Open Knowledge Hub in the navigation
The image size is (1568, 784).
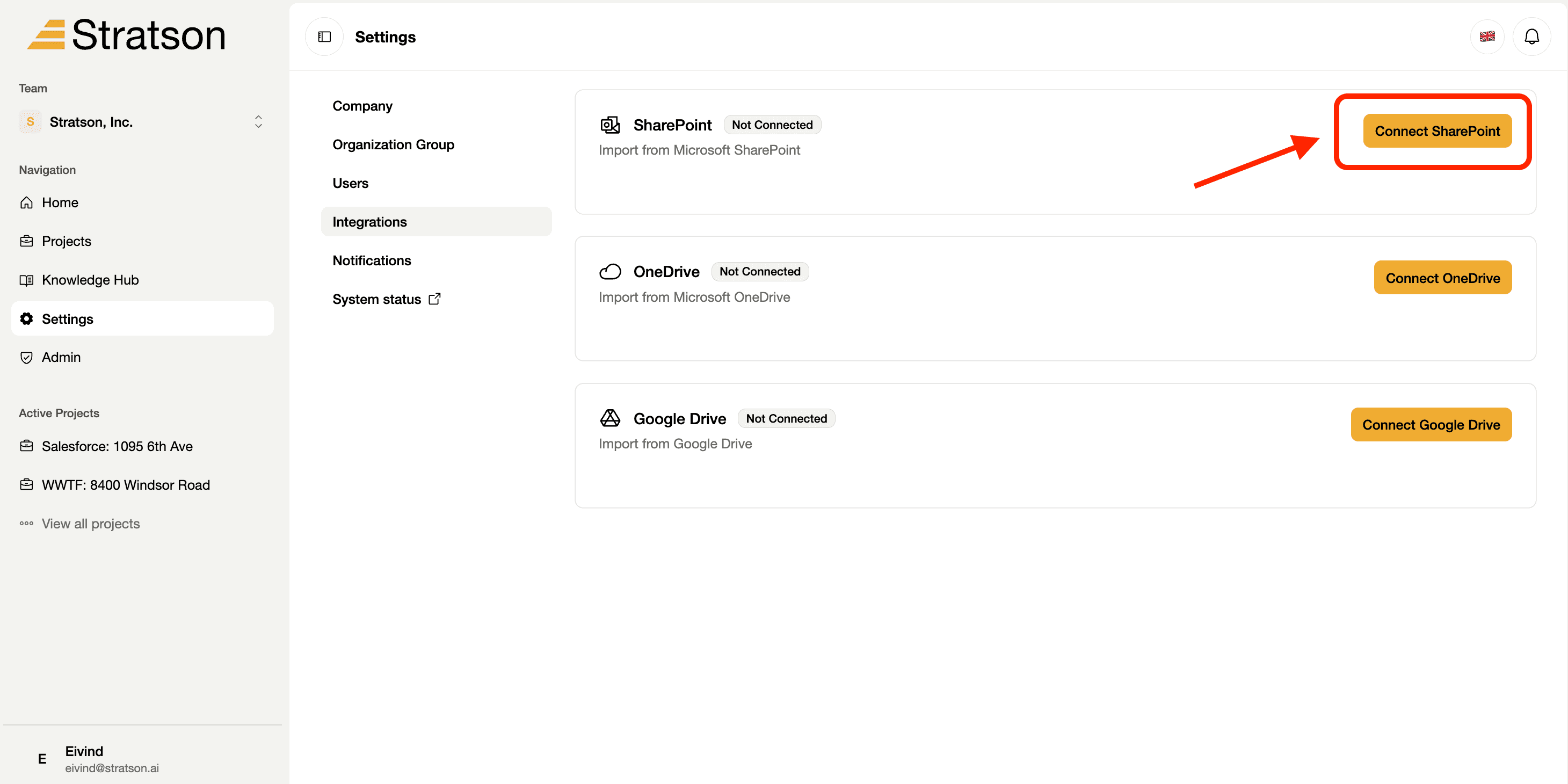pyautogui.click(x=142, y=280)
